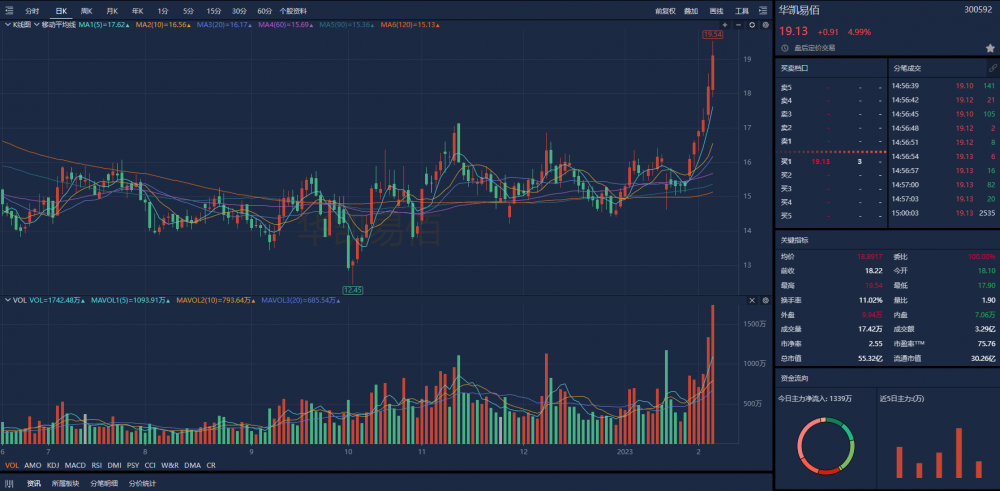Click the chart reset circular icon
The width and height of the screenshot is (1000, 491).
point(752,22)
